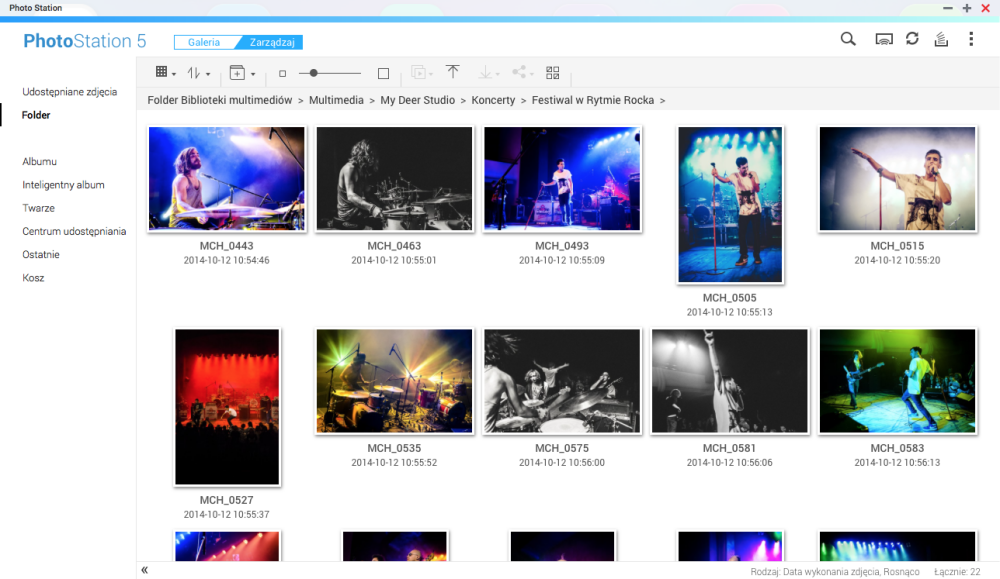Open Kosz in the sidebar

point(33,278)
